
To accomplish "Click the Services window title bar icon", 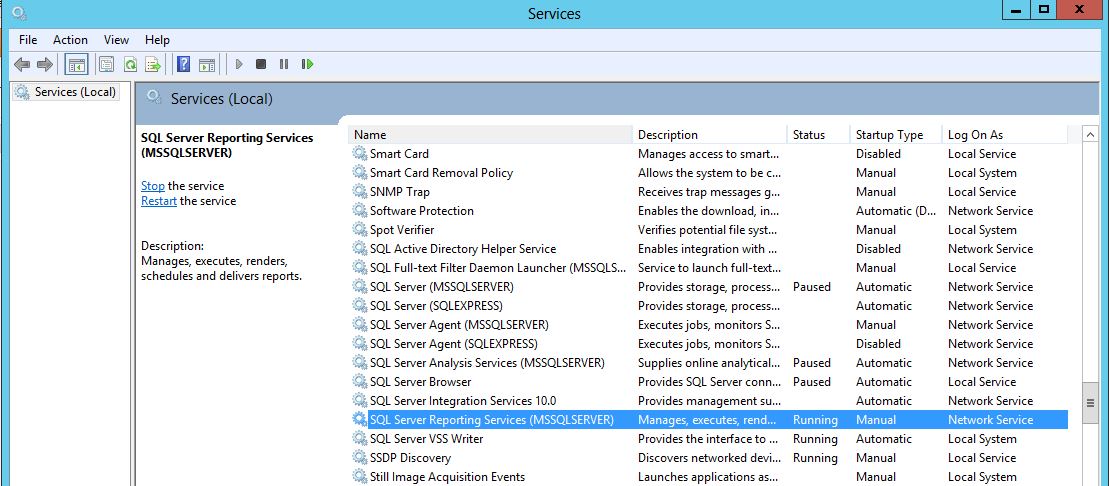I will click(19, 12).
